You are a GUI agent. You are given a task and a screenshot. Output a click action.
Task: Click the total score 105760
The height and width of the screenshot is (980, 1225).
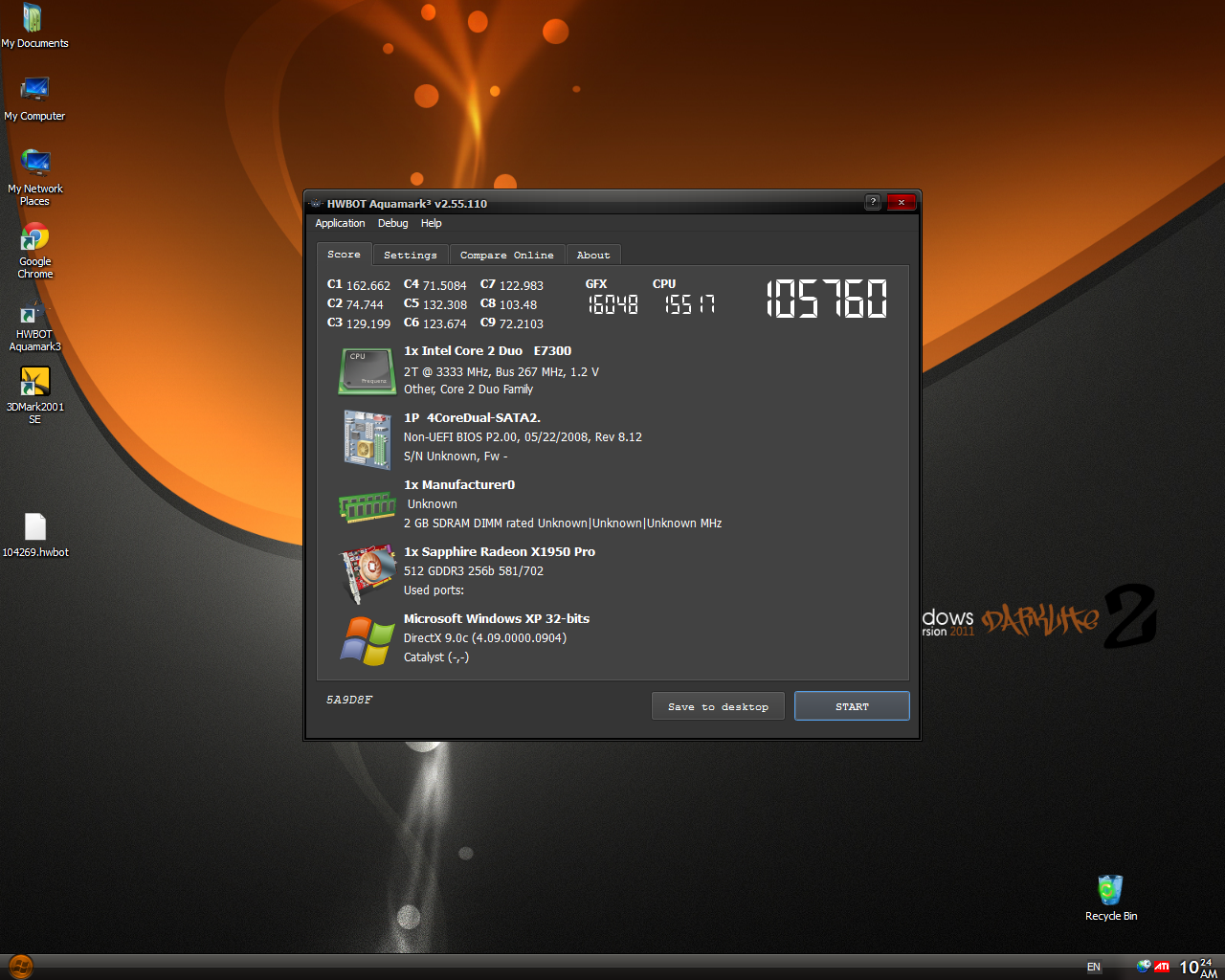(x=827, y=299)
